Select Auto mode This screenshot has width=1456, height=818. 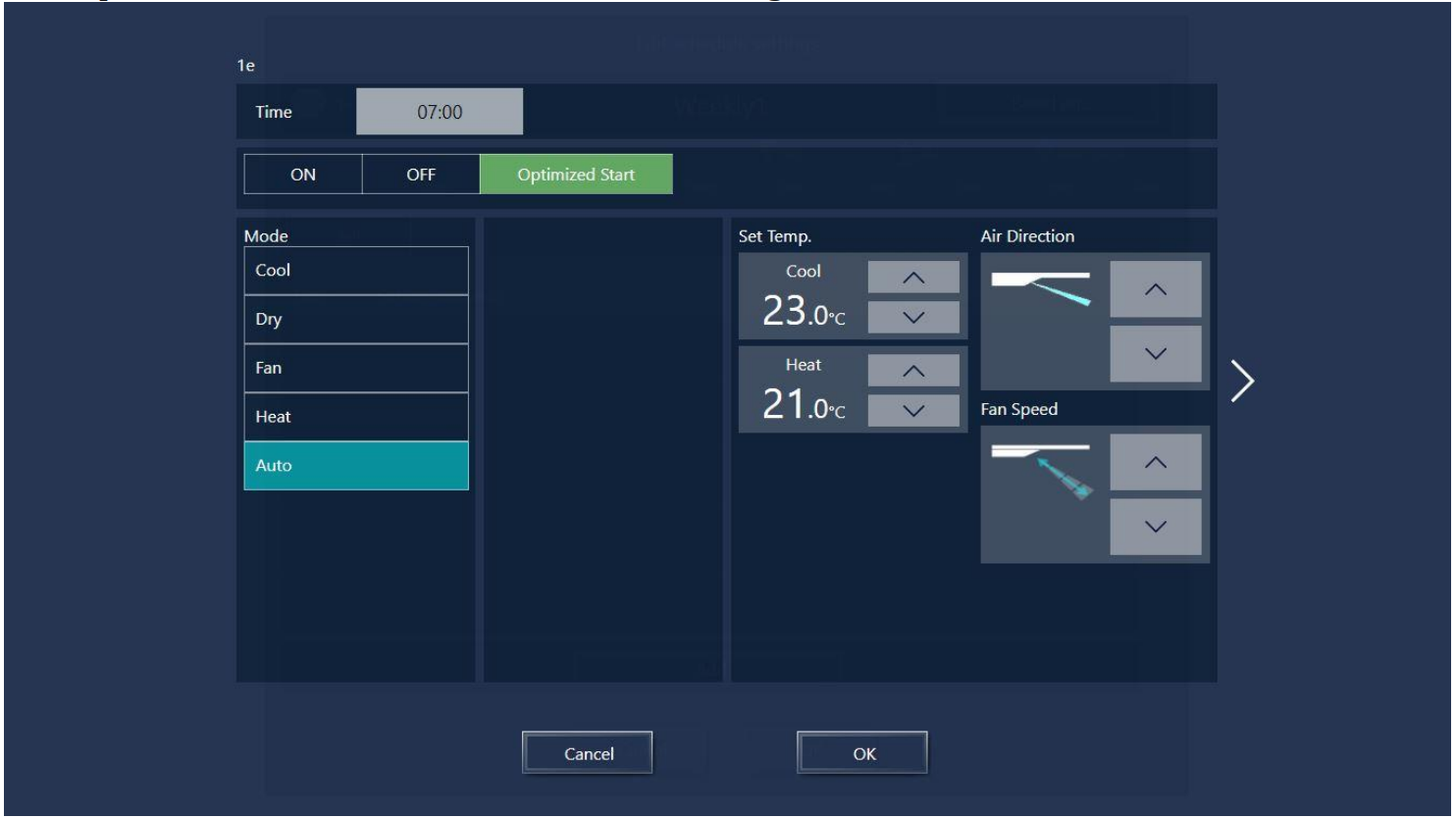pyautogui.click(x=356, y=466)
